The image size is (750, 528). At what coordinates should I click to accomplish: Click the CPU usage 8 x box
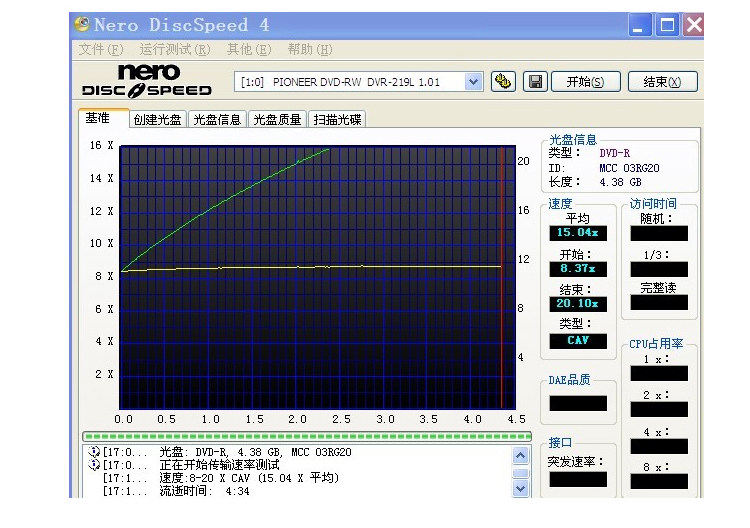pos(659,481)
